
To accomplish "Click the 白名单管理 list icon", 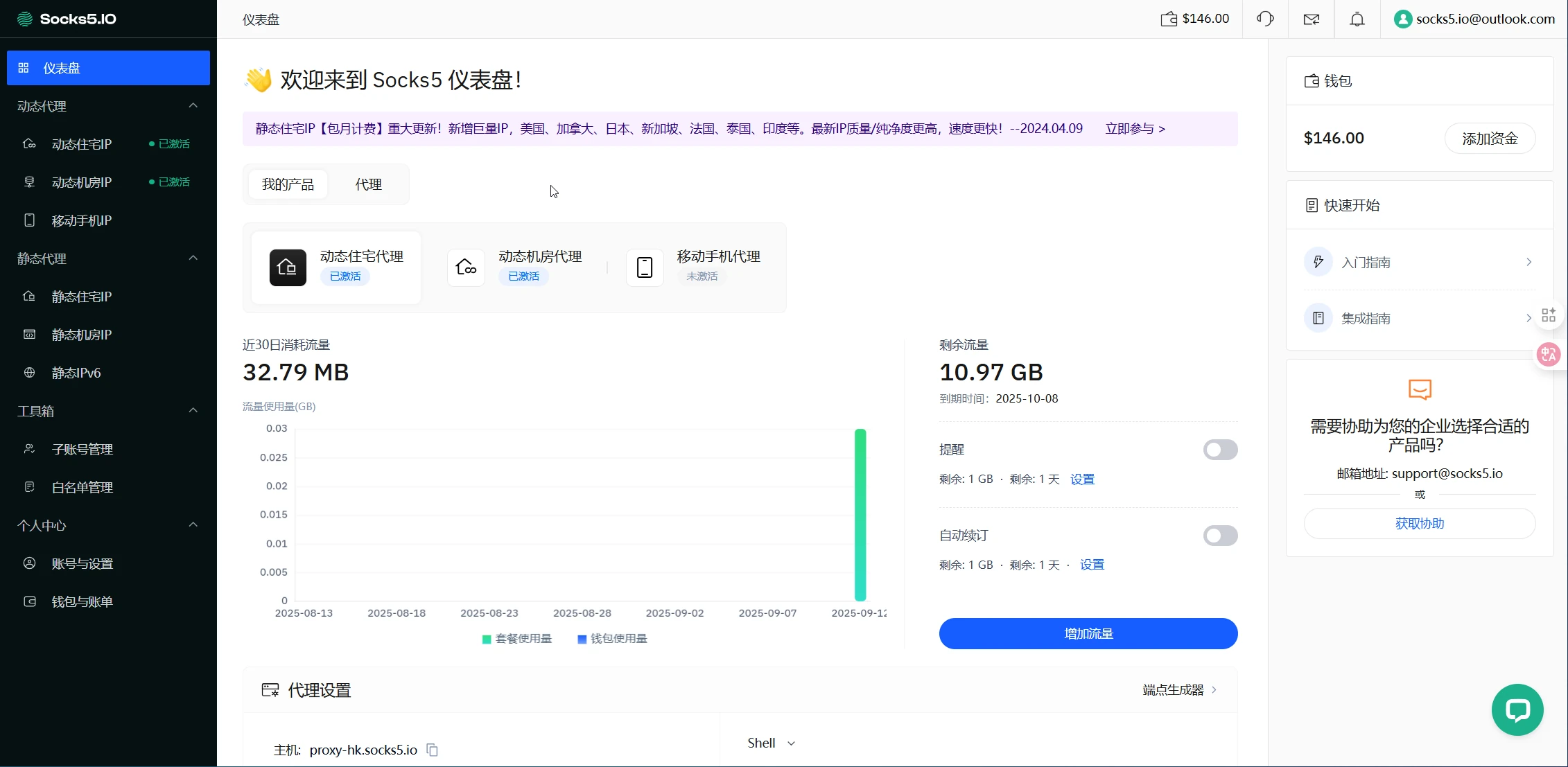I will tap(29, 487).
